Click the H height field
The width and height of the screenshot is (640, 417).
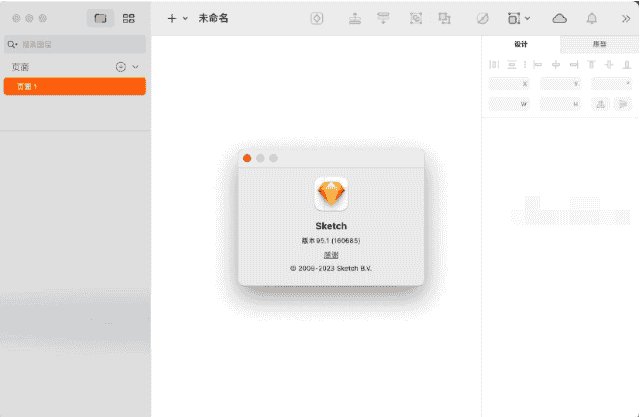pyautogui.click(x=560, y=104)
